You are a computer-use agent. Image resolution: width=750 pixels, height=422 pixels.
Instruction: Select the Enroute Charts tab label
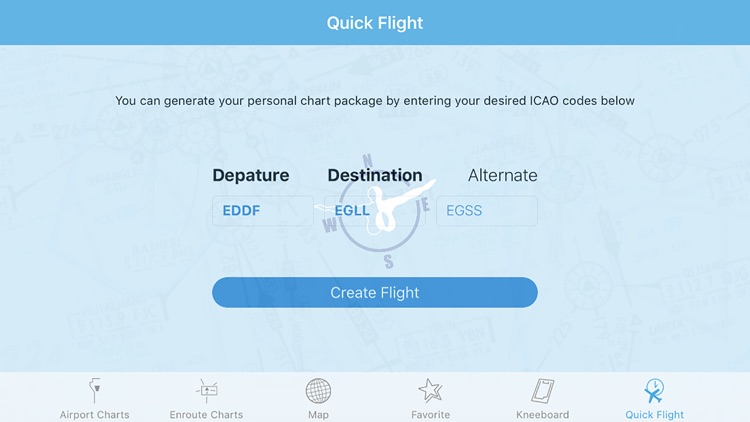pos(207,414)
